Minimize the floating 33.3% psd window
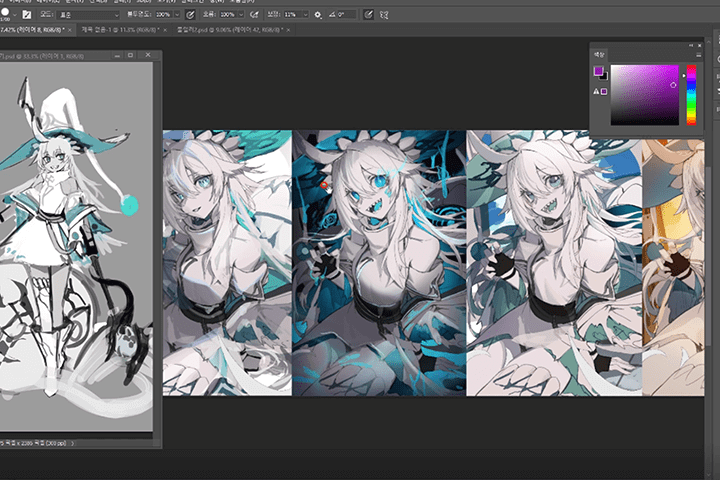 [x=118, y=55]
